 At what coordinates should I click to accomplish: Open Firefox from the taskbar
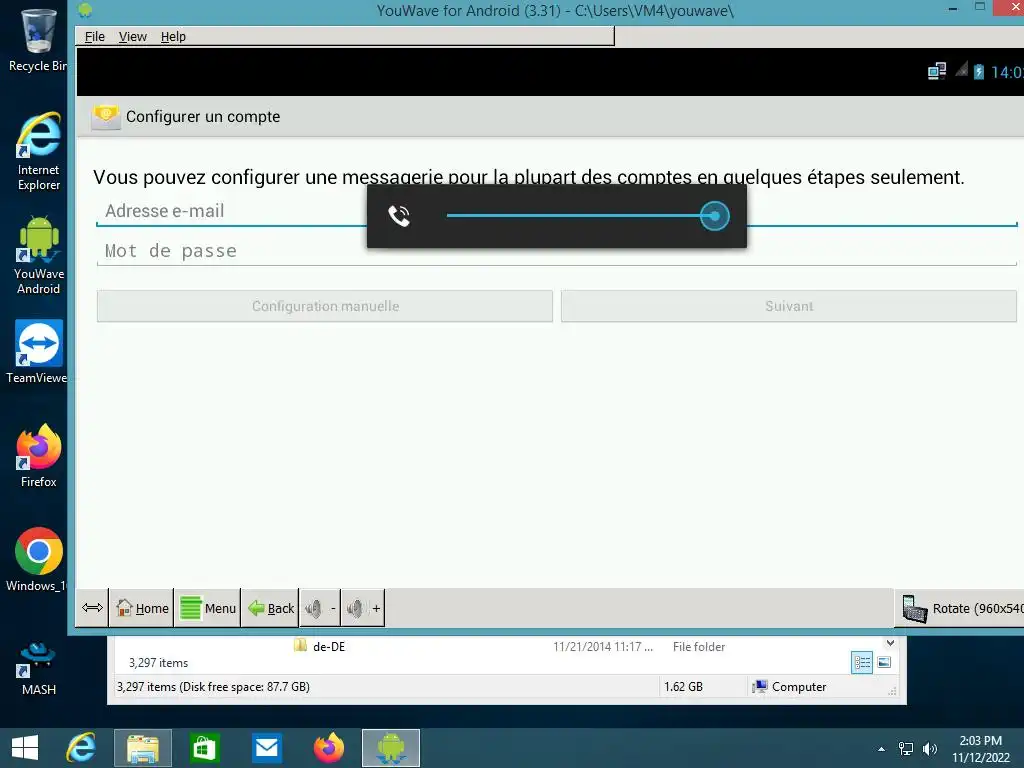pyautogui.click(x=328, y=748)
